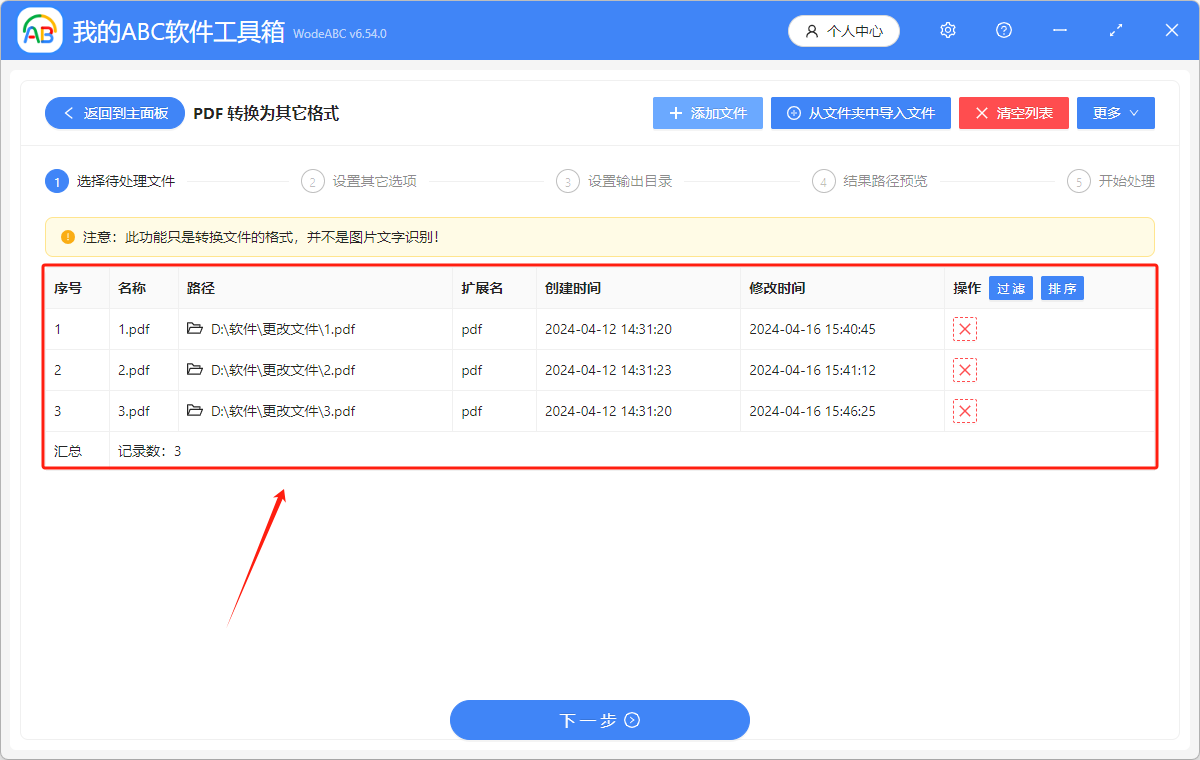
Task: Click the warning icon in the notice bar
Action: click(x=65, y=237)
